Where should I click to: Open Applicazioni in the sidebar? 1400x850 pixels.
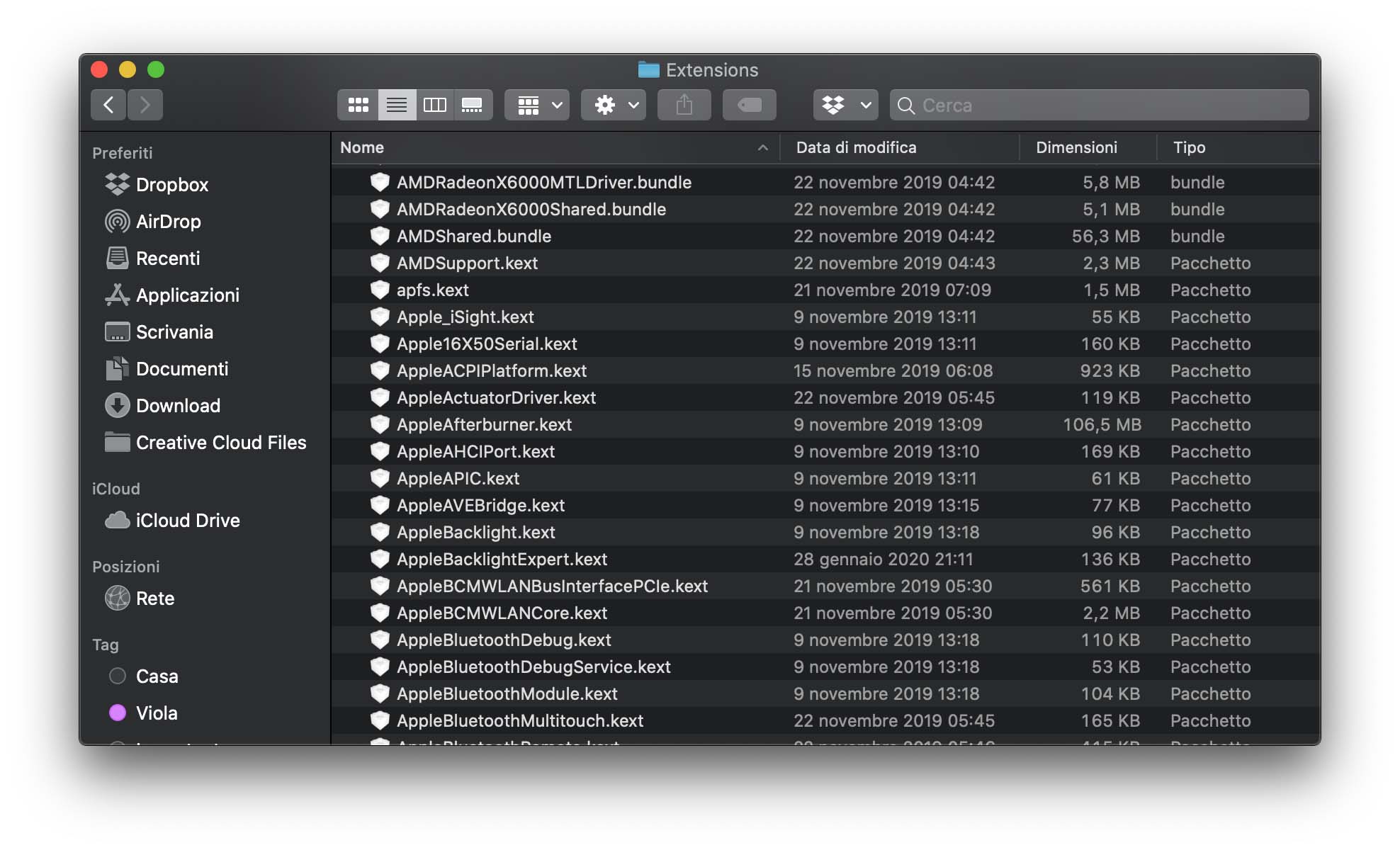click(x=187, y=295)
